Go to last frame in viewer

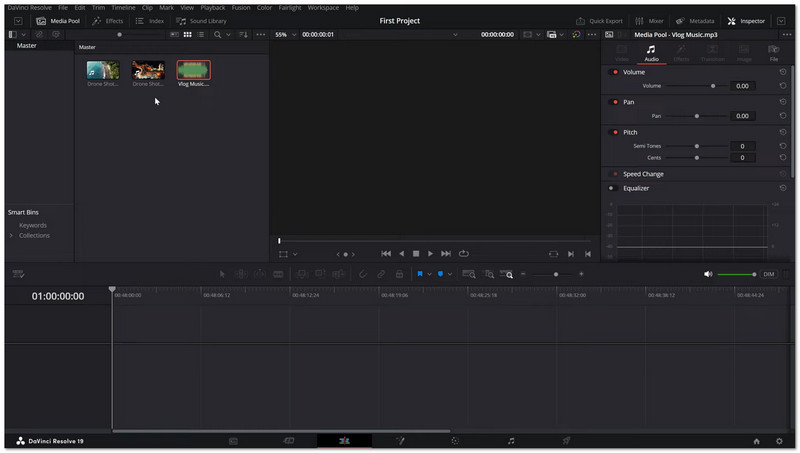(x=446, y=254)
